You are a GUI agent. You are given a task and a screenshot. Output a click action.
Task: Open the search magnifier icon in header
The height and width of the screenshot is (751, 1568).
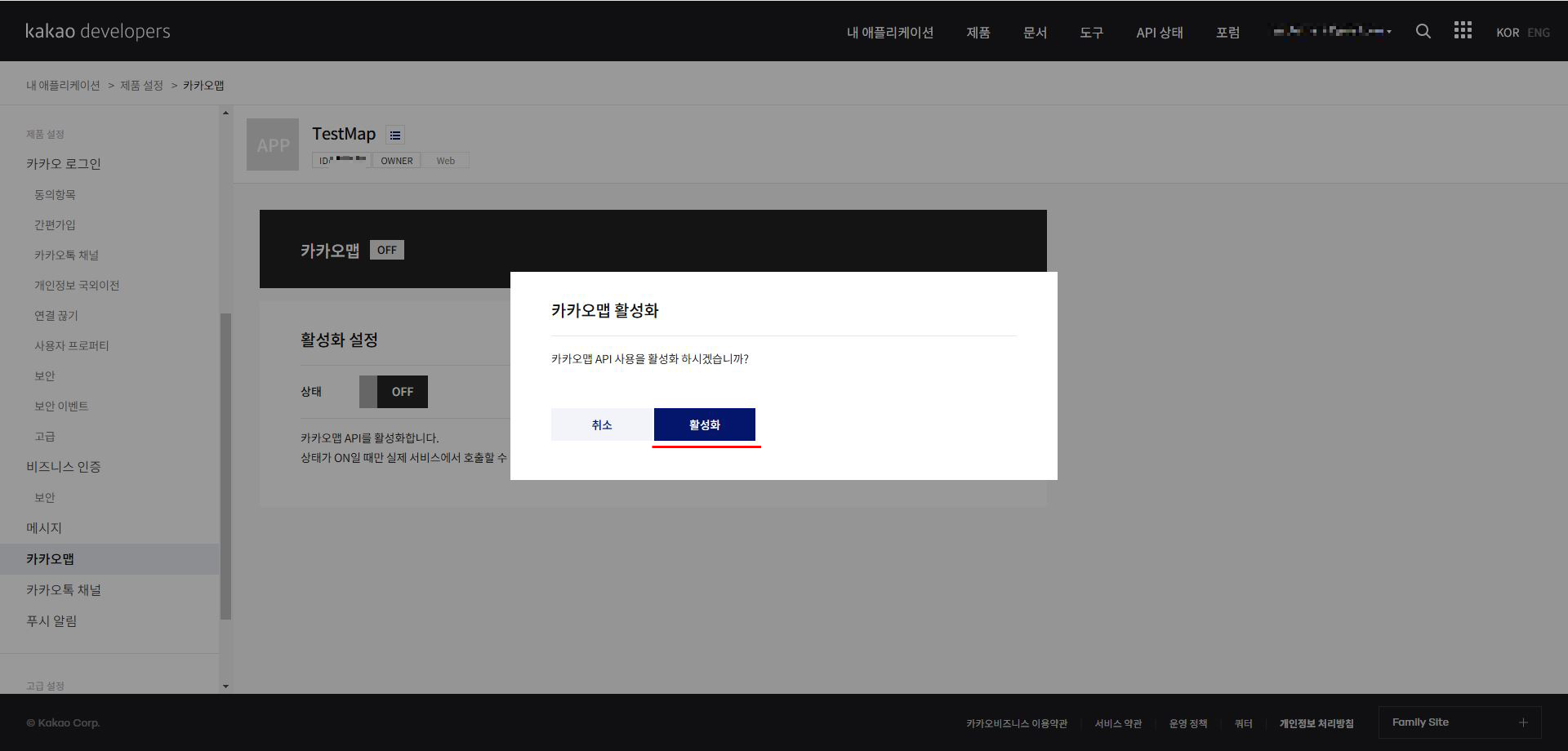(1423, 31)
